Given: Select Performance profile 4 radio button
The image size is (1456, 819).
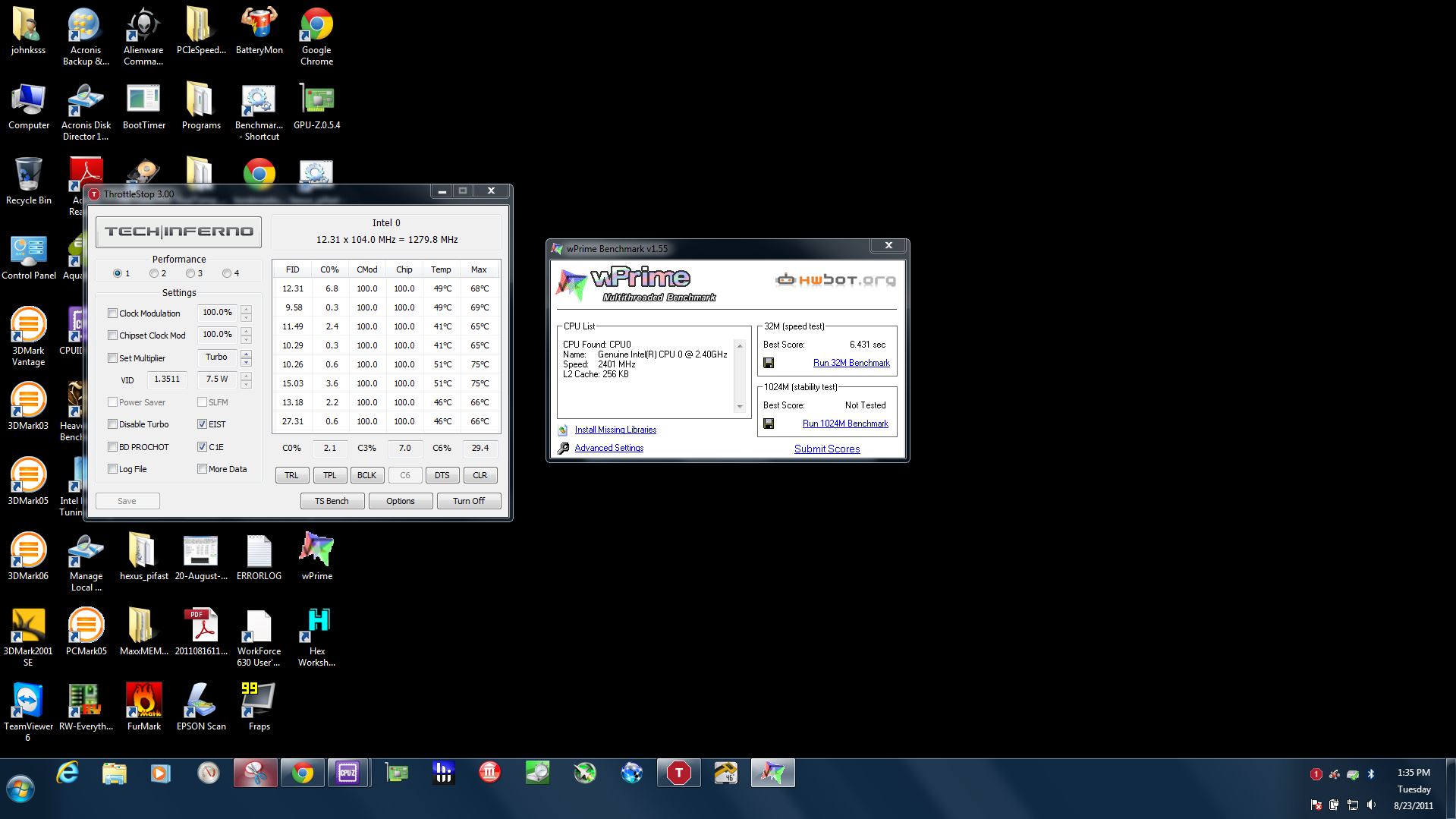Looking at the screenshot, I should point(227,273).
